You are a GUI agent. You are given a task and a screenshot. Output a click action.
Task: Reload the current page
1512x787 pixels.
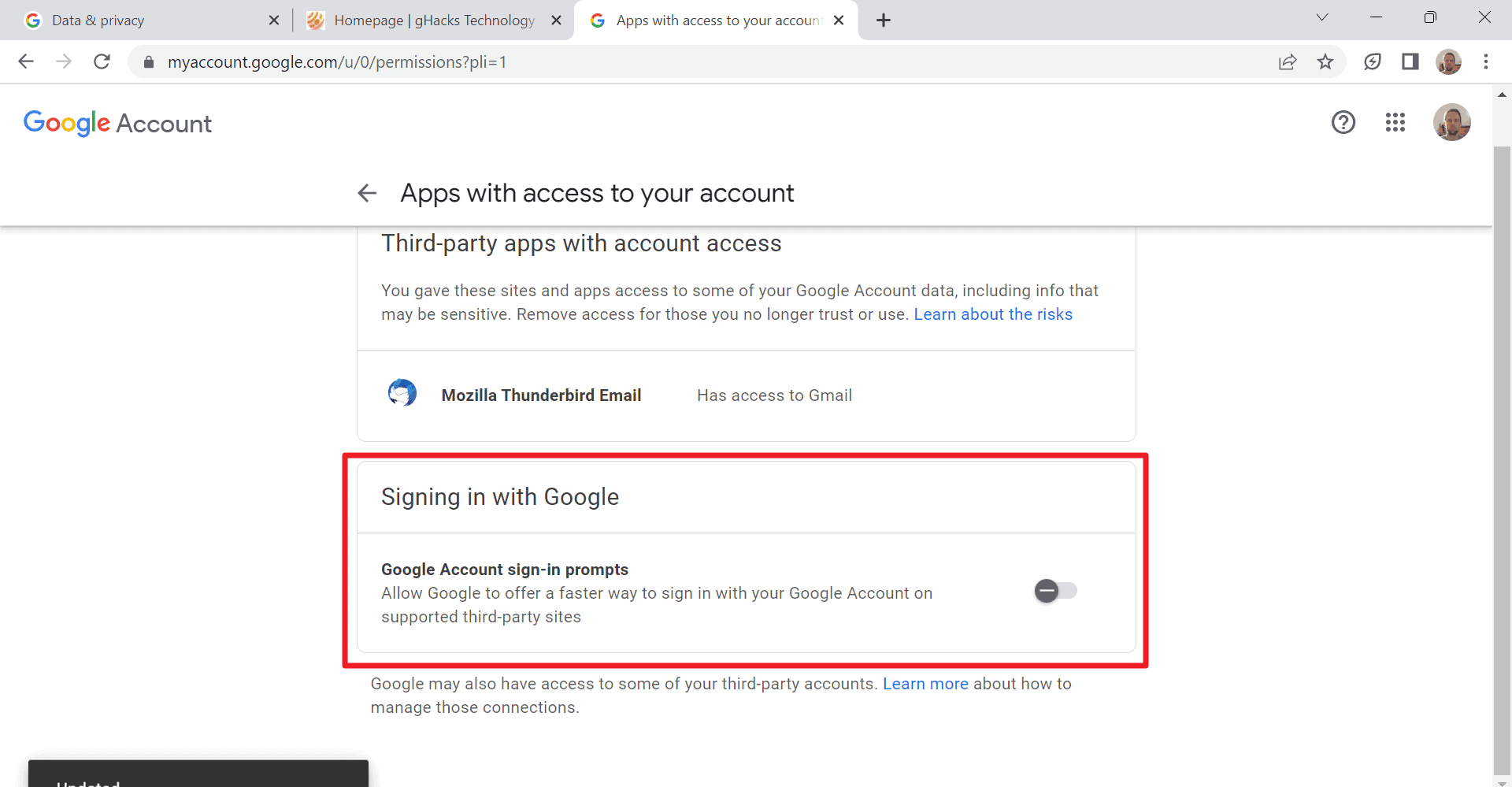point(102,61)
